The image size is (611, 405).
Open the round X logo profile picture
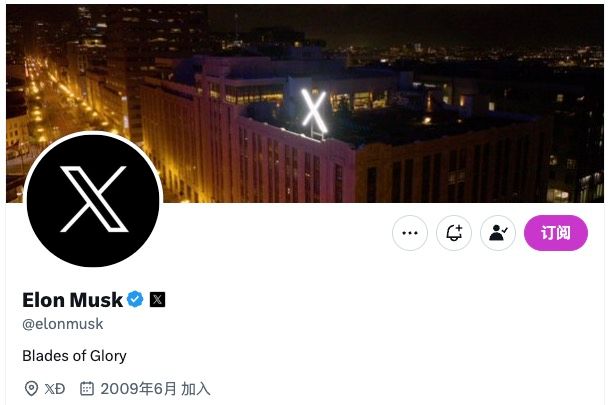point(93,199)
